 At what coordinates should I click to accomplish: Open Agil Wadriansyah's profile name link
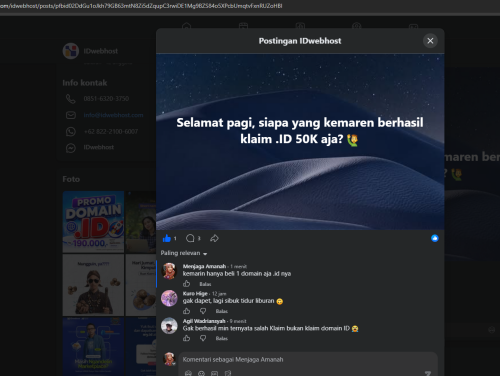(204, 321)
